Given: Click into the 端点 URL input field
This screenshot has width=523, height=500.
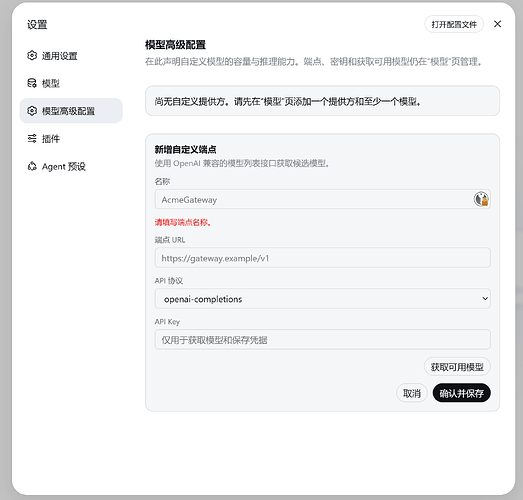Looking at the screenshot, I should pyautogui.click(x=323, y=258).
